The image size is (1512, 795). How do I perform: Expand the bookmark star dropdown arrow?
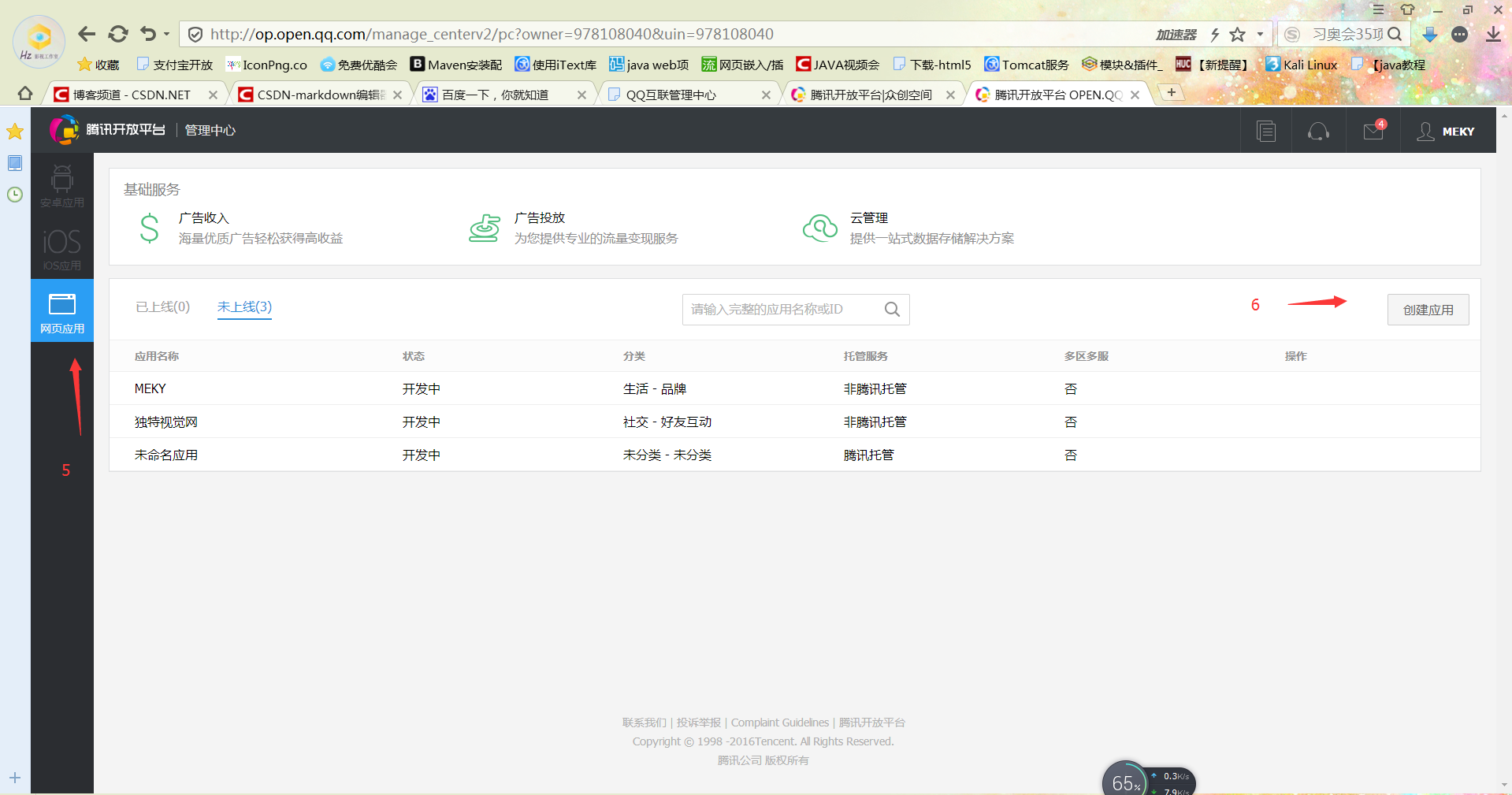coord(1260,34)
